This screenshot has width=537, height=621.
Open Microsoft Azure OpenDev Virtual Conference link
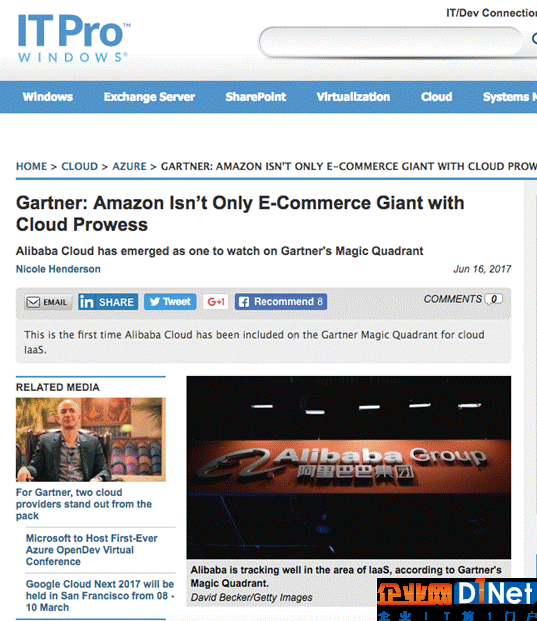[x=91, y=550]
